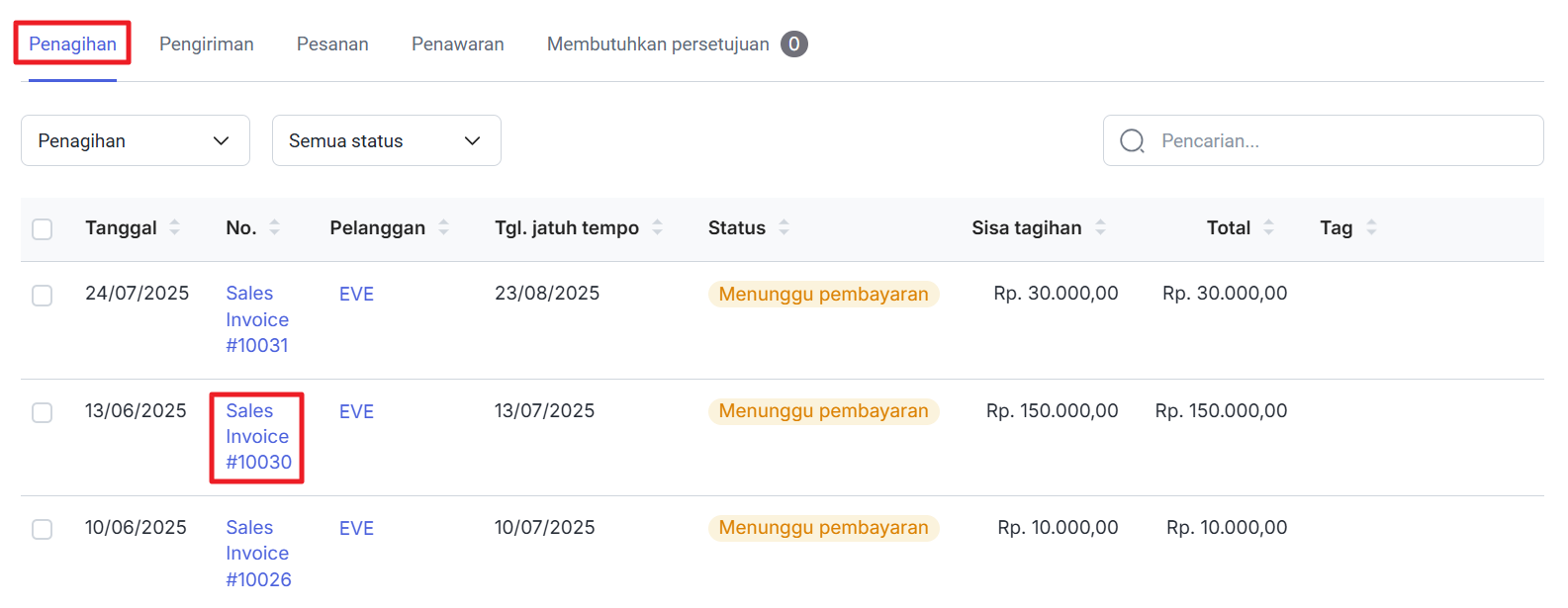Toggle the select-all header checkbox
The image size is (1568, 608).
point(43,229)
